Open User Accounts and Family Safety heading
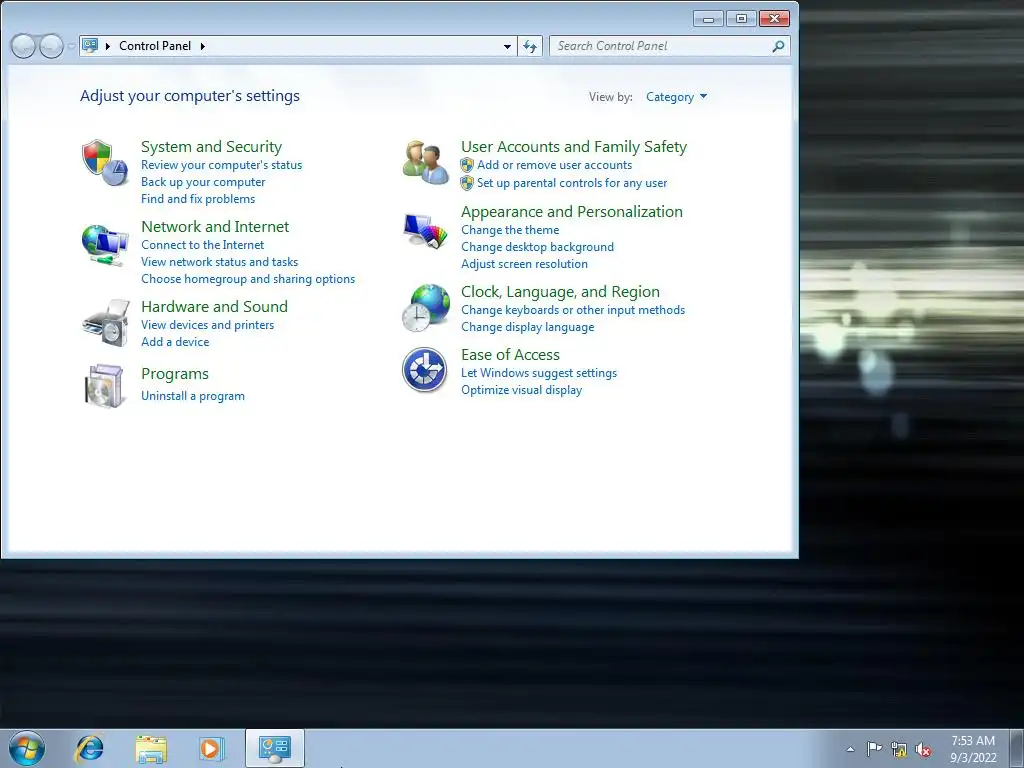Viewport: 1024px width, 768px height. pos(574,147)
